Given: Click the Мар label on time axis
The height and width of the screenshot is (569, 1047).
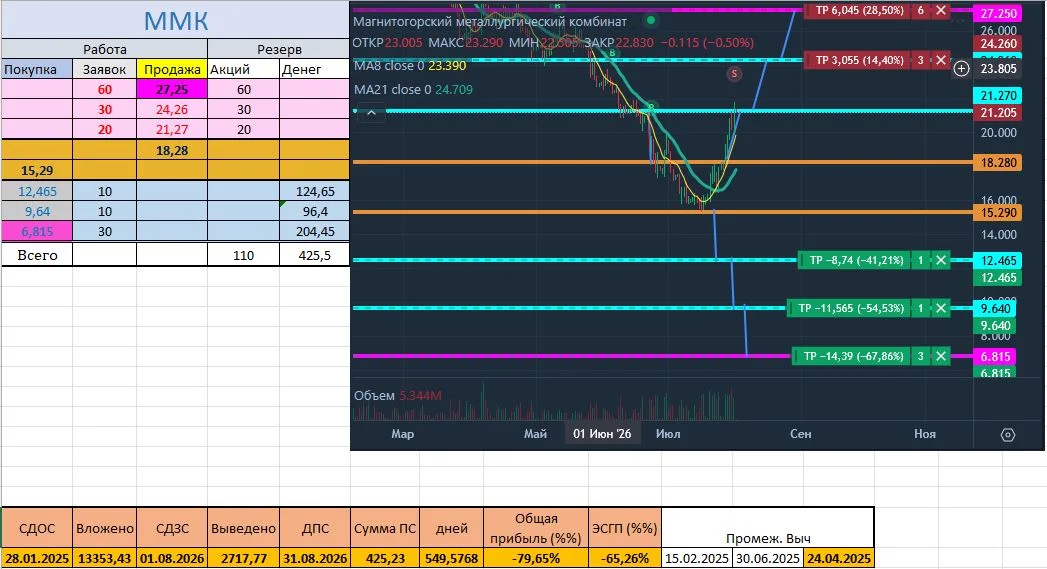Looking at the screenshot, I should [x=403, y=433].
